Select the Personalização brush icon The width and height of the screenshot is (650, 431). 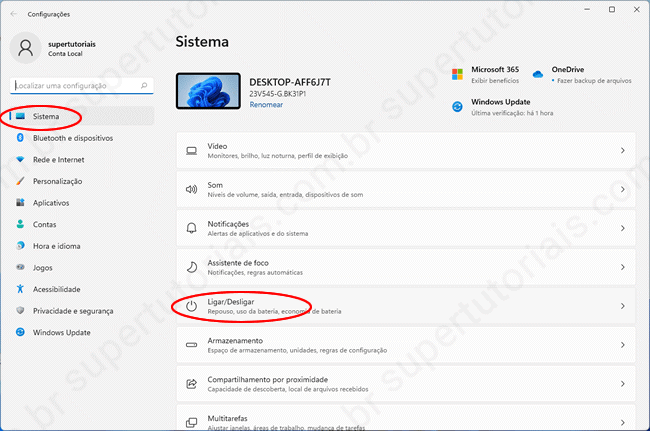point(19,181)
